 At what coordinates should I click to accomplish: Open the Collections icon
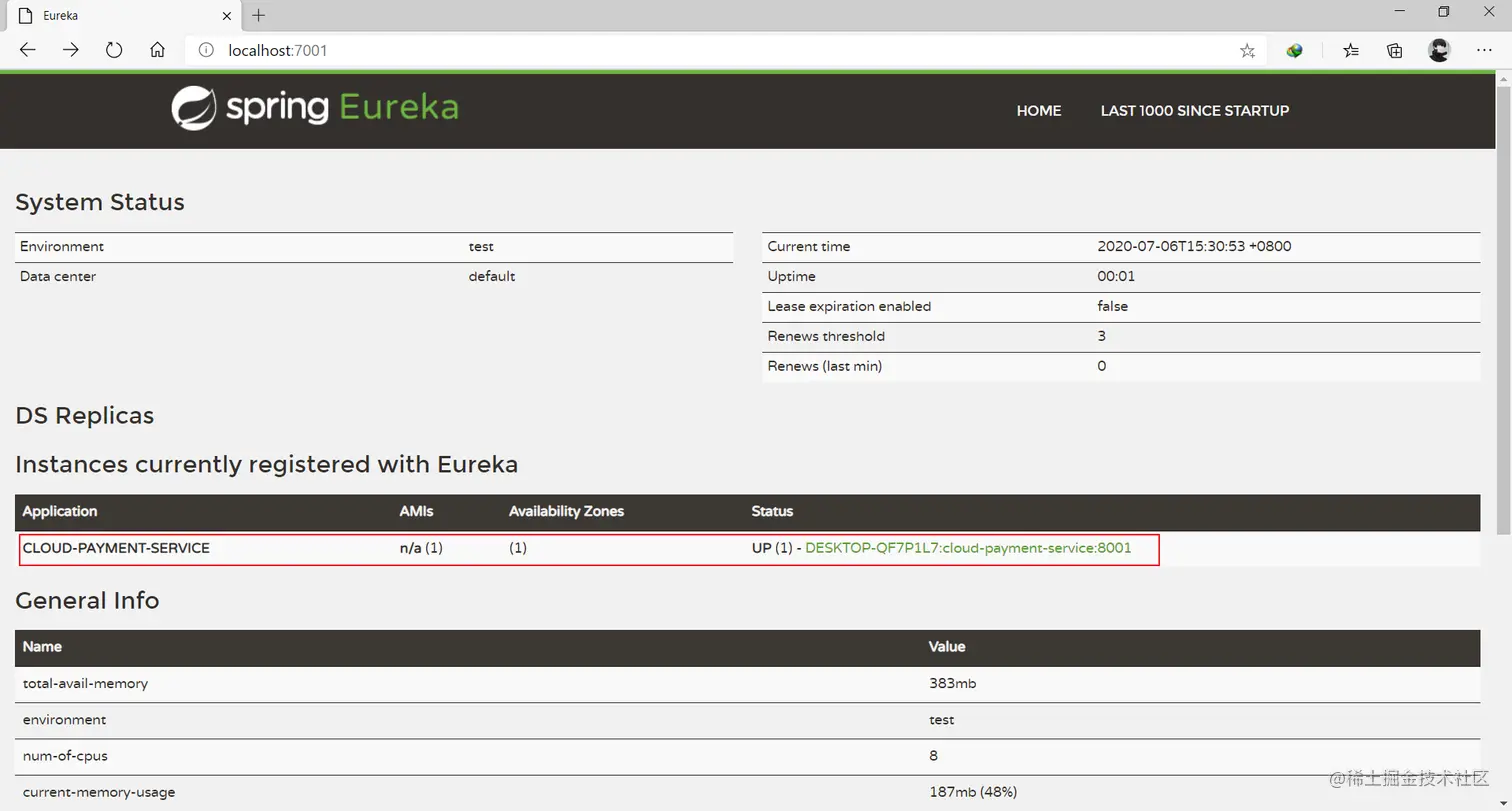[1395, 50]
